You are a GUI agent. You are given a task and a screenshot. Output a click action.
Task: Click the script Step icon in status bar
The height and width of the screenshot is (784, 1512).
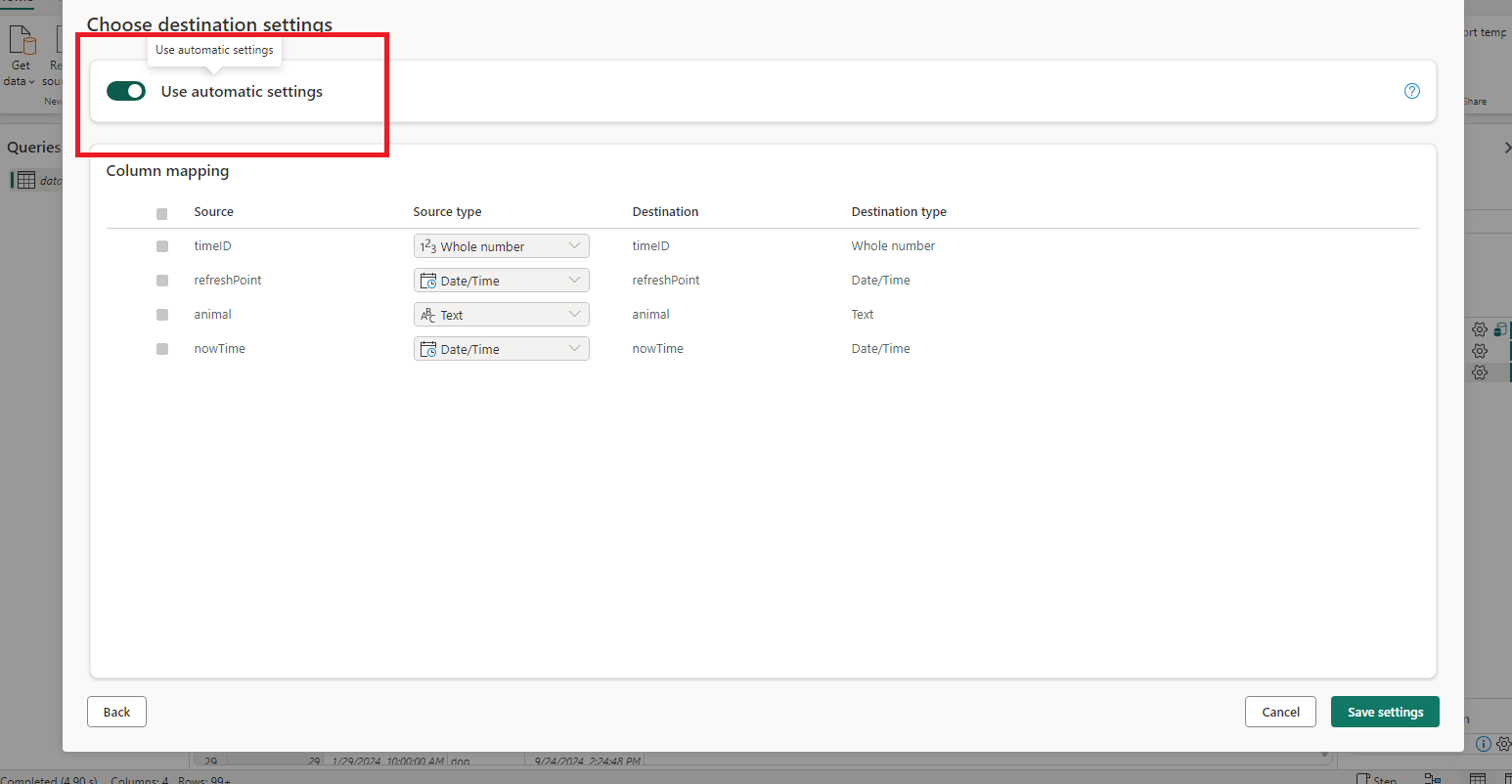[1363, 779]
